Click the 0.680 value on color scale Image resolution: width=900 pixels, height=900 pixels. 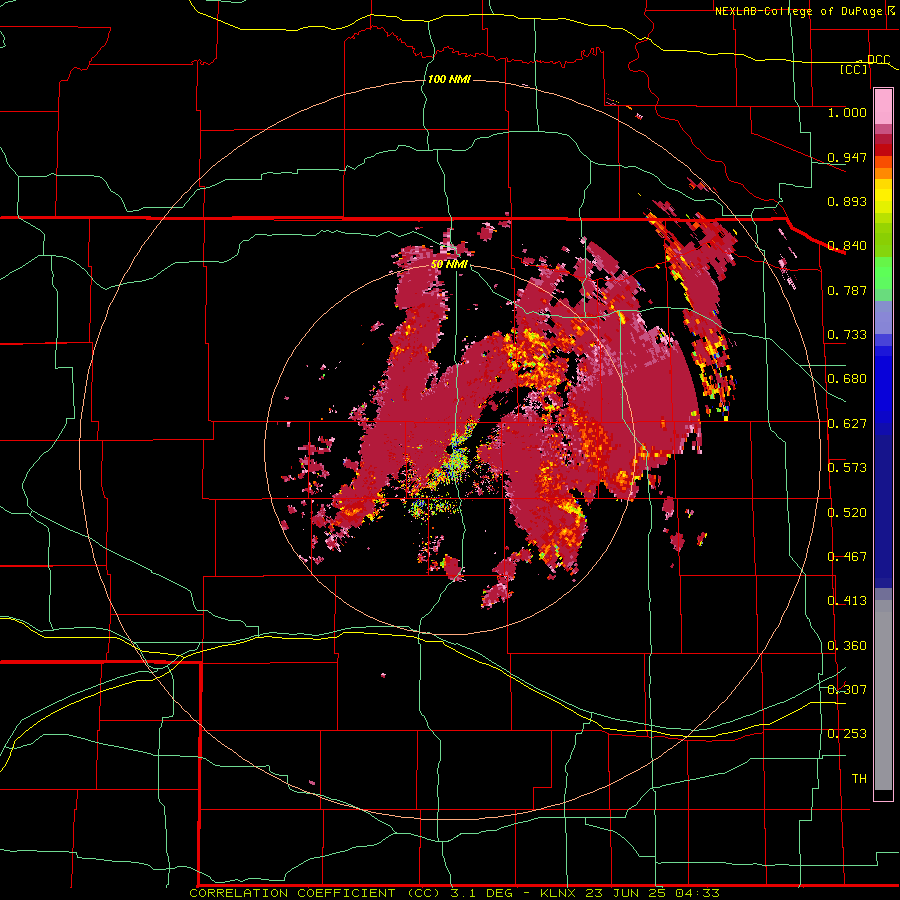[x=847, y=379]
